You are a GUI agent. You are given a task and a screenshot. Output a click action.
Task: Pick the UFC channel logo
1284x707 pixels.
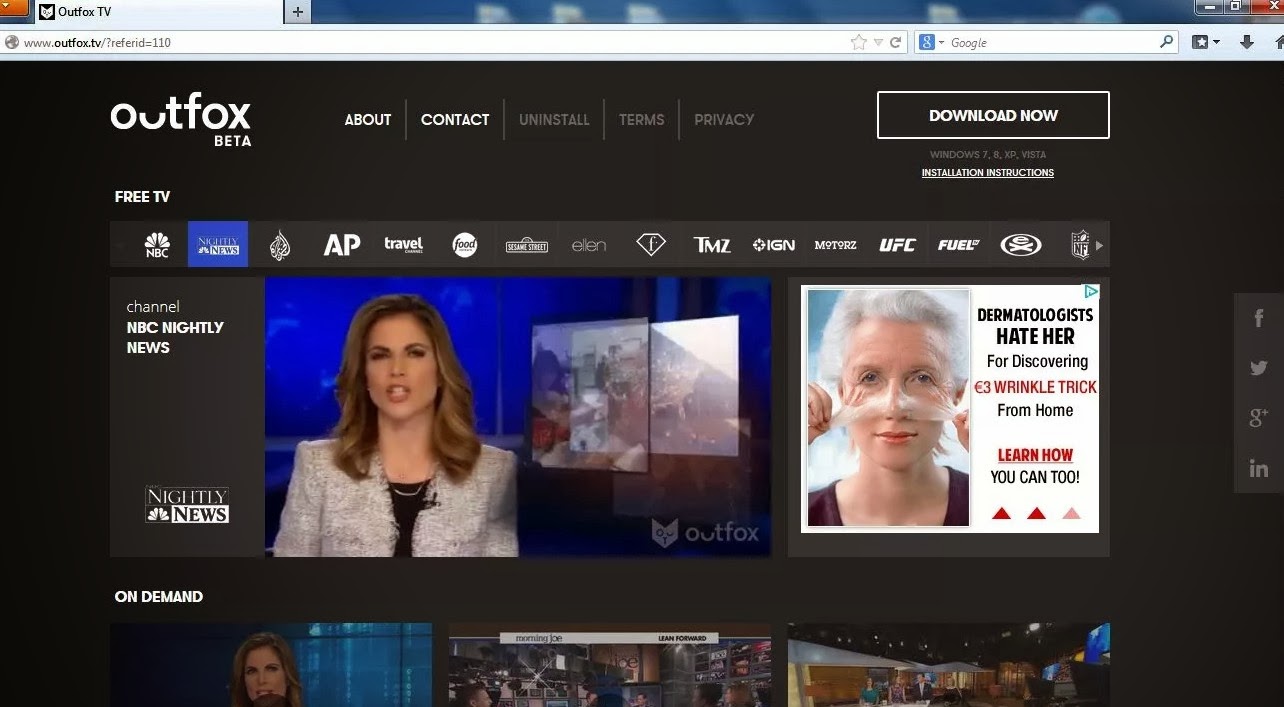pyautogui.click(x=897, y=245)
